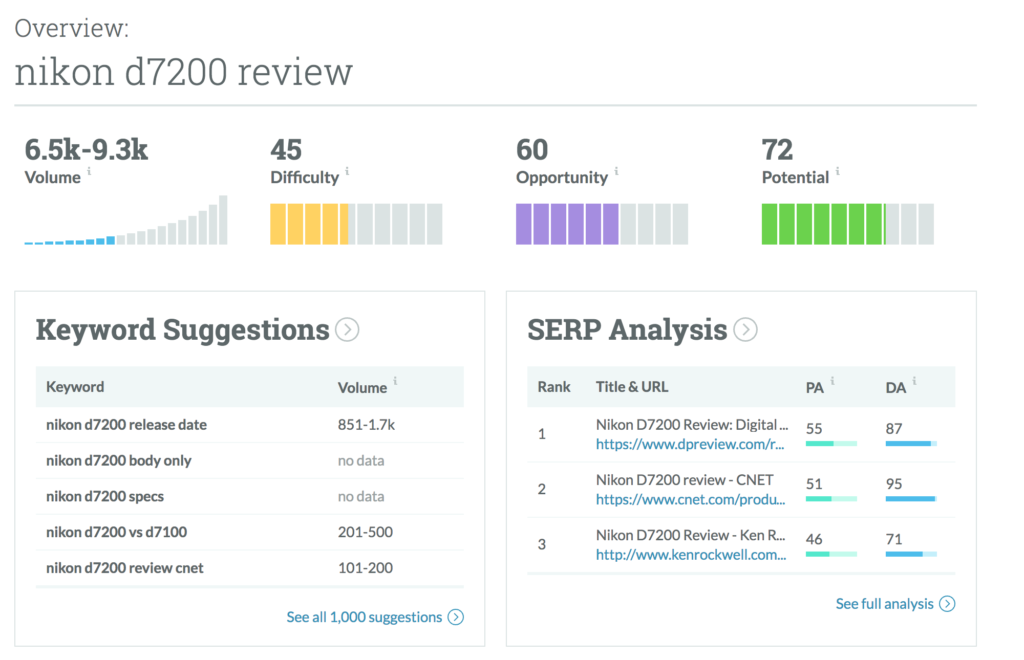Click DA value 71 for Ken Rockwell result
The width and height of the screenshot is (1024, 660).
(x=893, y=540)
